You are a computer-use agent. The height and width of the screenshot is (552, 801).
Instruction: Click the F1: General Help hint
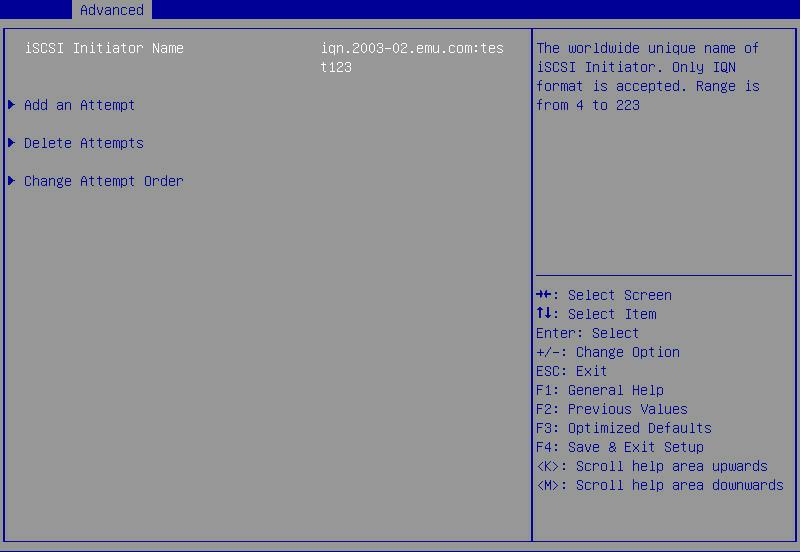tap(600, 390)
